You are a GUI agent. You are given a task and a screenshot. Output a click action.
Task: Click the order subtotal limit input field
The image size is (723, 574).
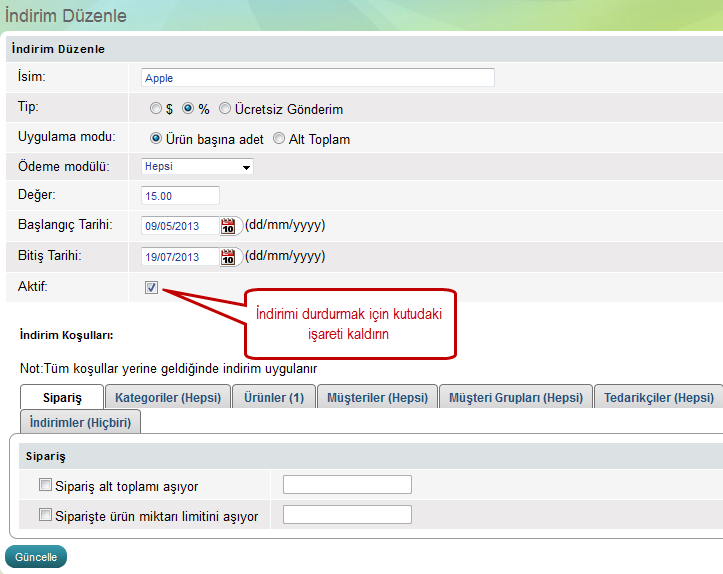coord(347,485)
